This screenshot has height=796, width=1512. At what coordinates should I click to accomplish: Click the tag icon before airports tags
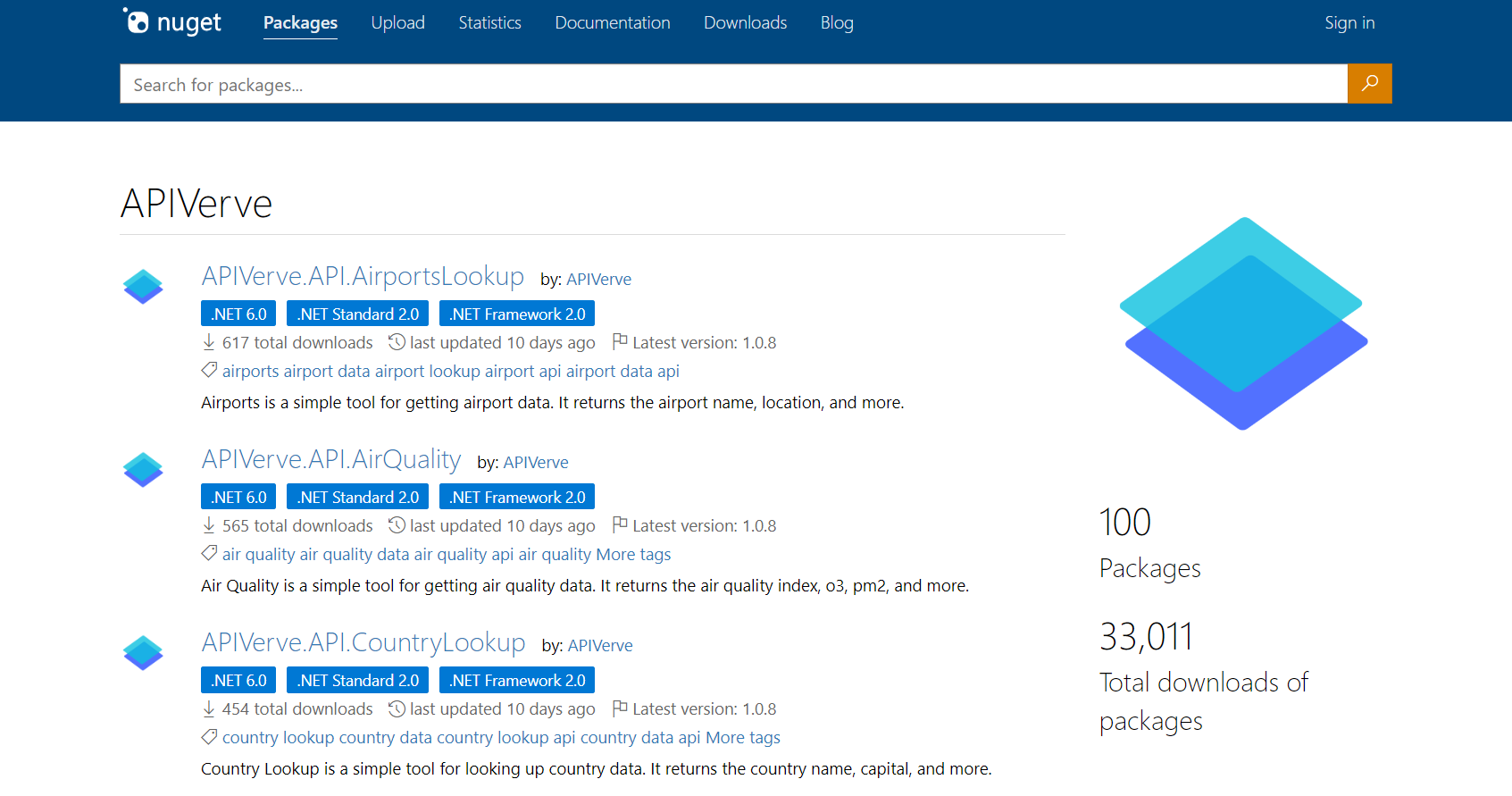(209, 370)
